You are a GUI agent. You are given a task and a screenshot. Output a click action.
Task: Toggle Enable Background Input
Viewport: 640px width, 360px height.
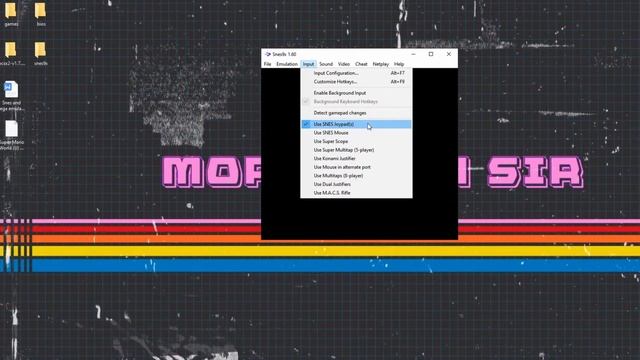coord(356,93)
